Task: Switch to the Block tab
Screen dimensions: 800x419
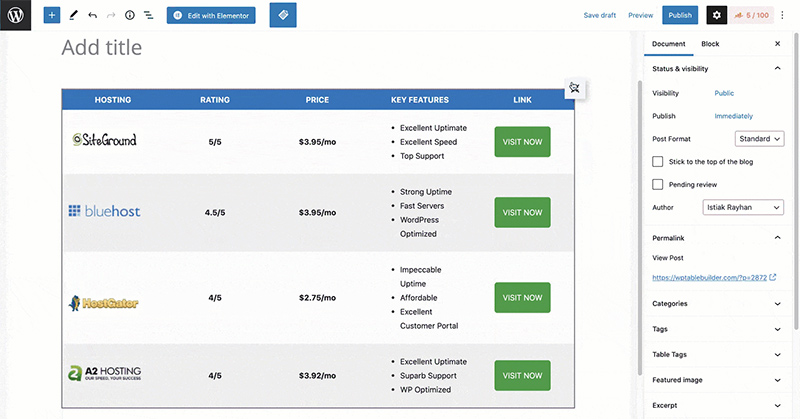Action: click(x=710, y=44)
